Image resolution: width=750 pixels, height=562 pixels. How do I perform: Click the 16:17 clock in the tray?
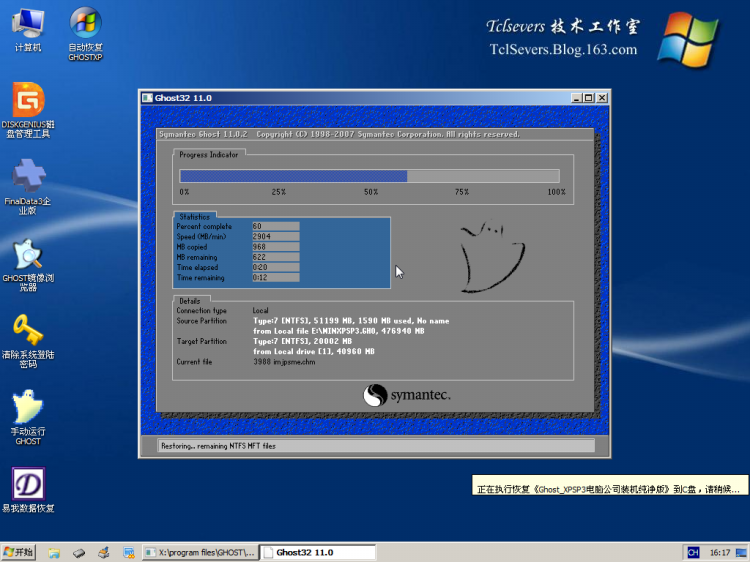click(720, 552)
